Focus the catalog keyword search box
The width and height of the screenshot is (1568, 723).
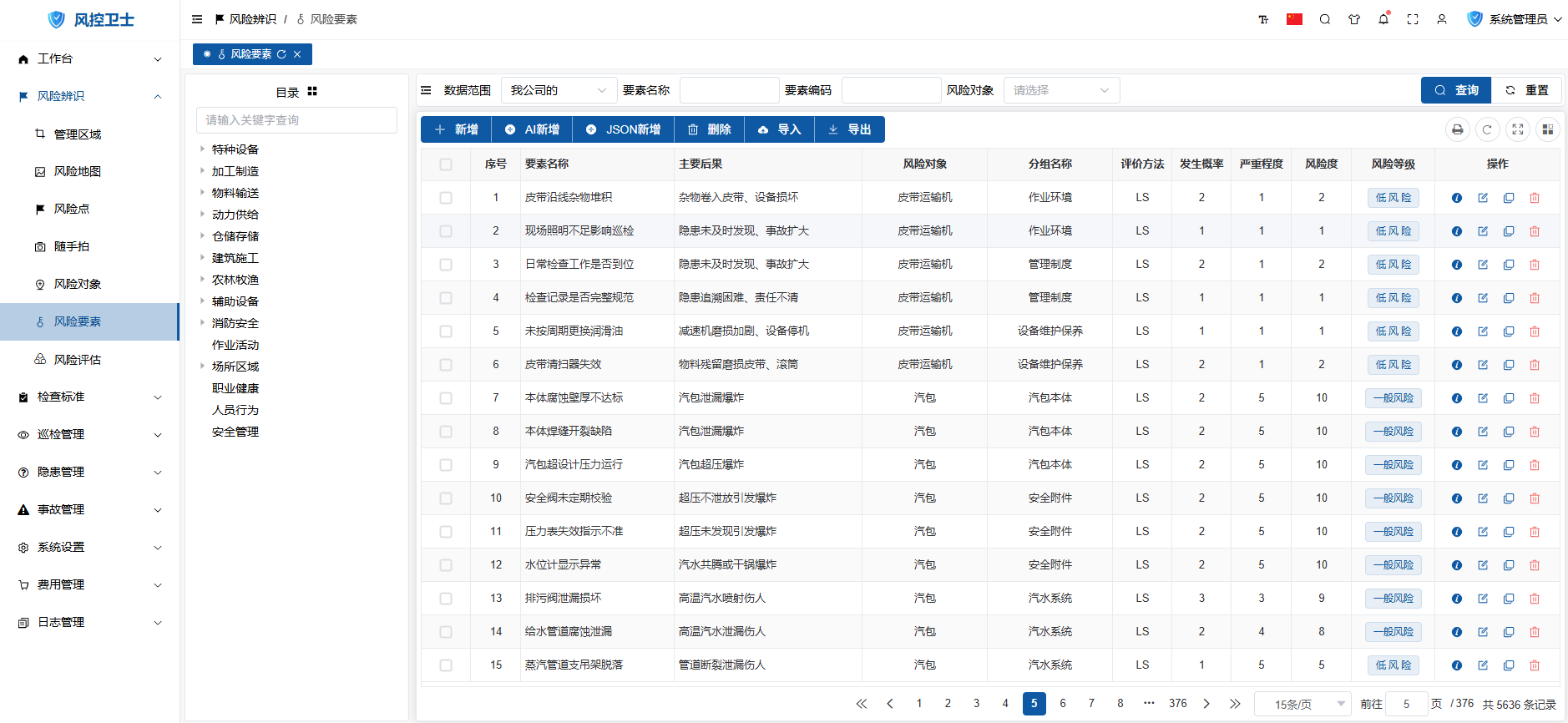296,120
